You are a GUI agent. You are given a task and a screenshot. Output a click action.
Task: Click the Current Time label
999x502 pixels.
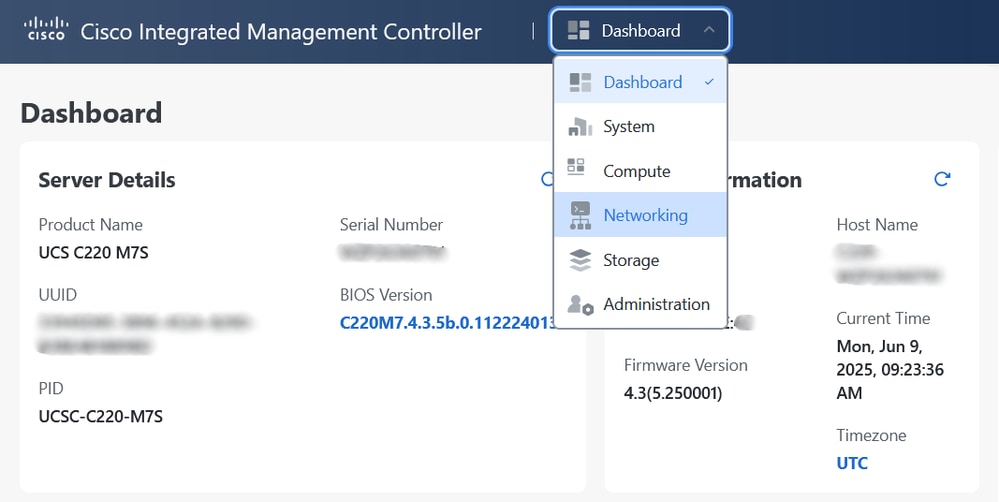(x=883, y=318)
